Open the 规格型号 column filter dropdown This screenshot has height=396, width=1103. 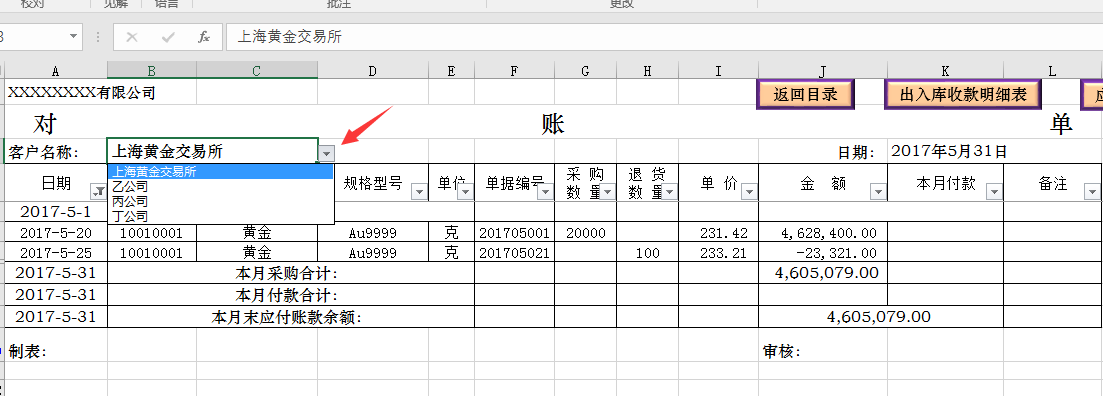tap(419, 191)
